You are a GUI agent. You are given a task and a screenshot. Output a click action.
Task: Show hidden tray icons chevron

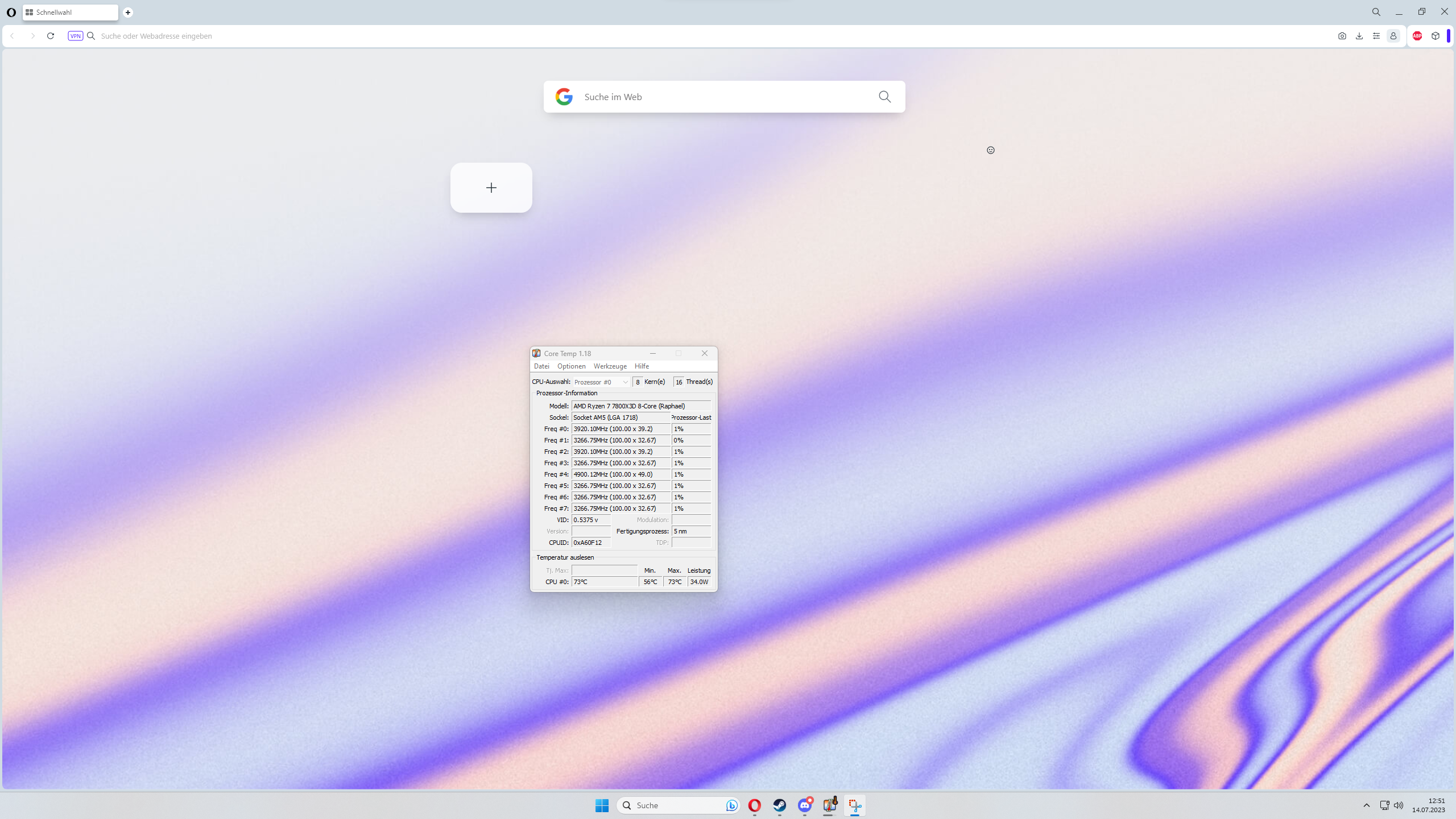[1367, 805]
